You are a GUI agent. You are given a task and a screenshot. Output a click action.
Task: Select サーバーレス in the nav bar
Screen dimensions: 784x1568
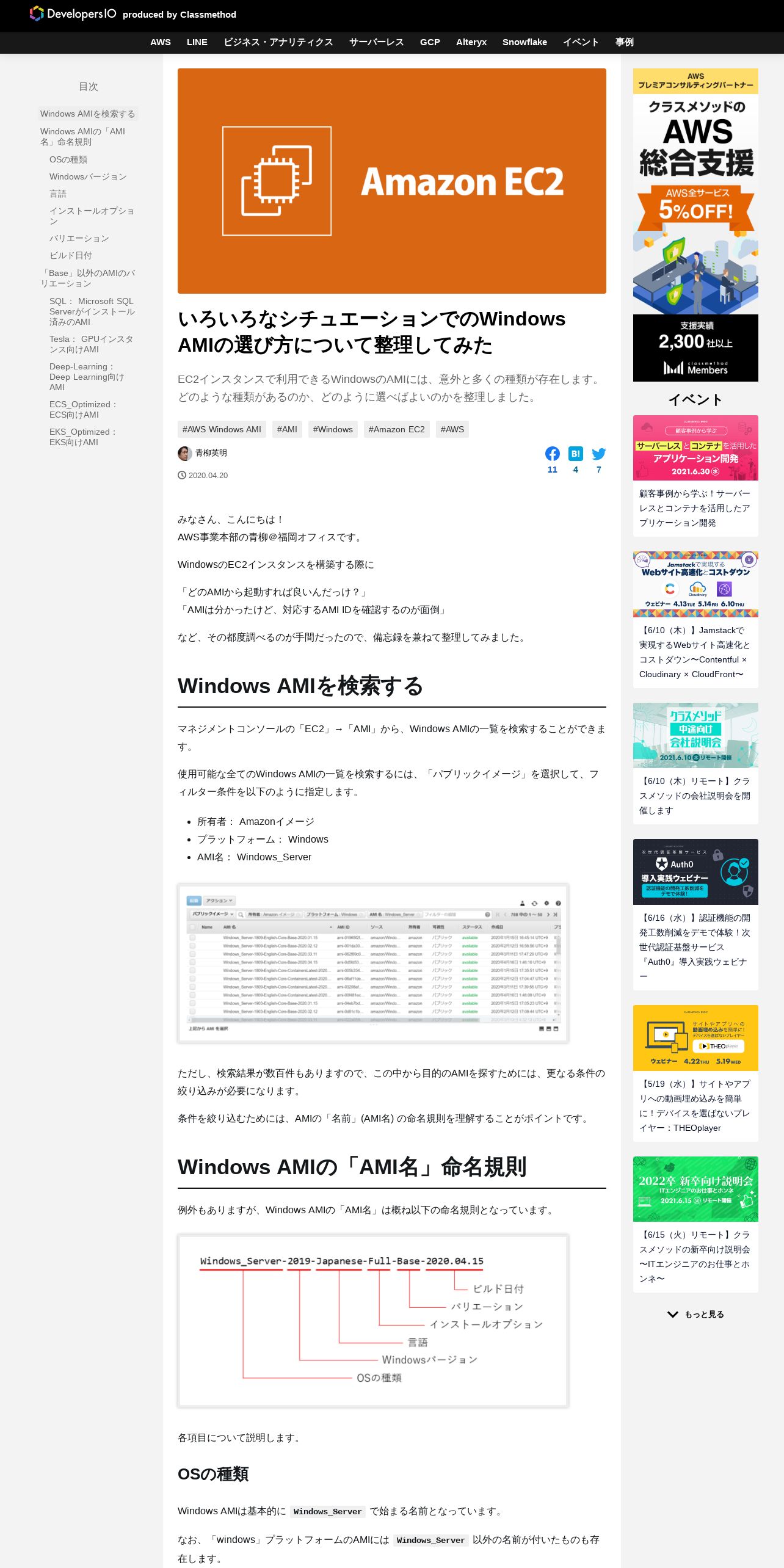tap(377, 42)
